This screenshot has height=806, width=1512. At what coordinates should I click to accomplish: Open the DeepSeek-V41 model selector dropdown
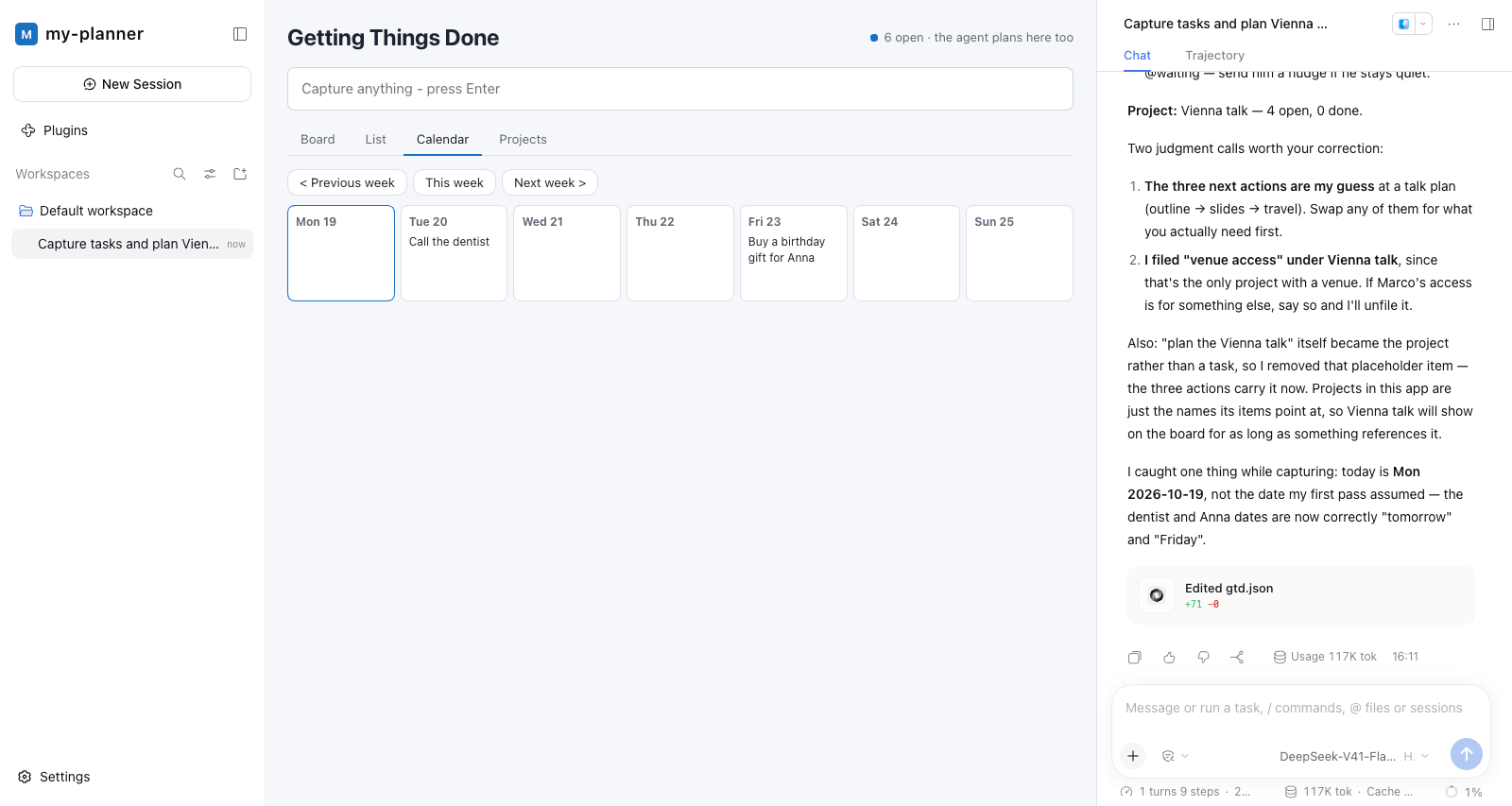coord(1354,756)
